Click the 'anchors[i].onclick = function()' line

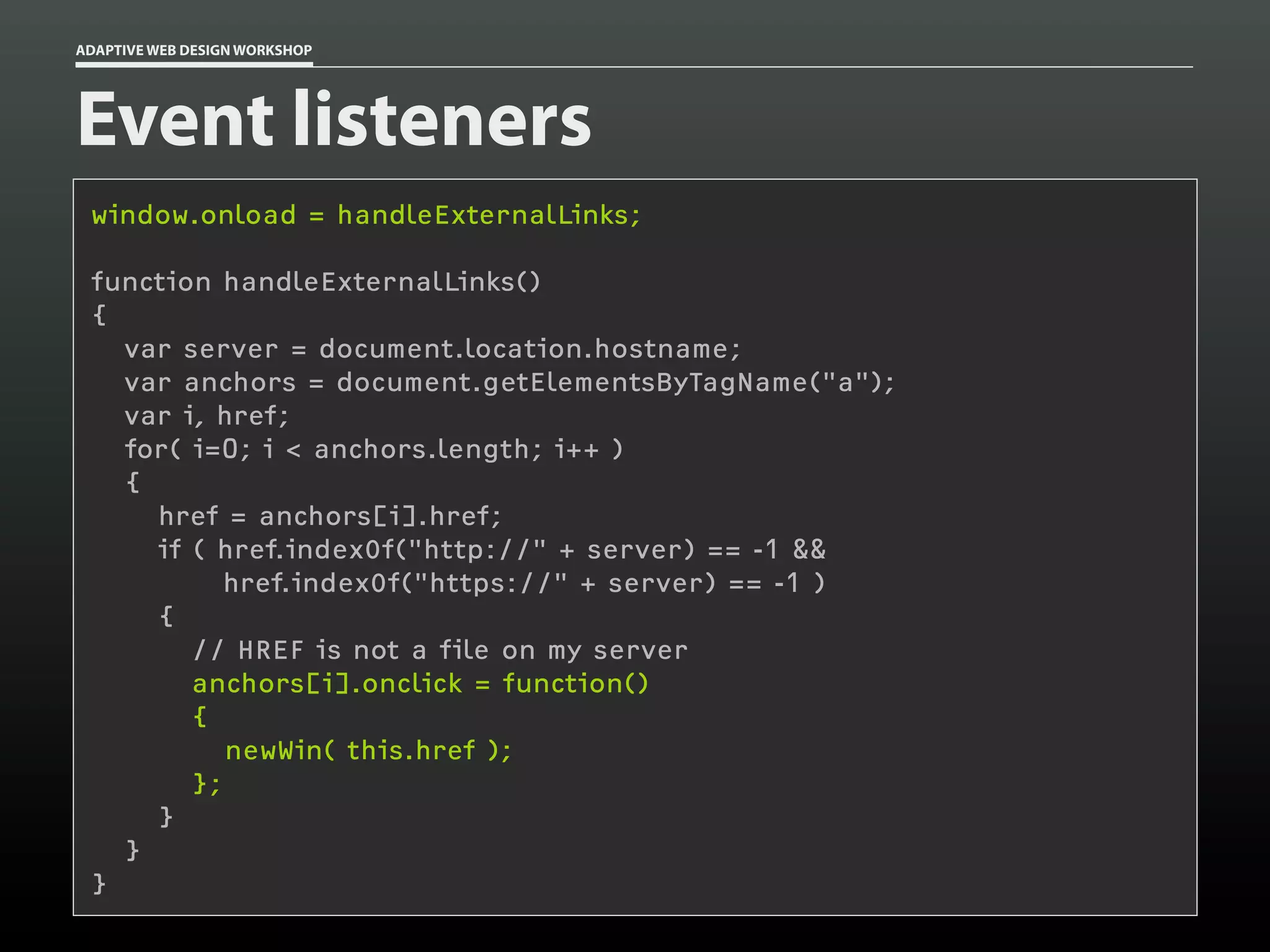pyautogui.click(x=421, y=684)
